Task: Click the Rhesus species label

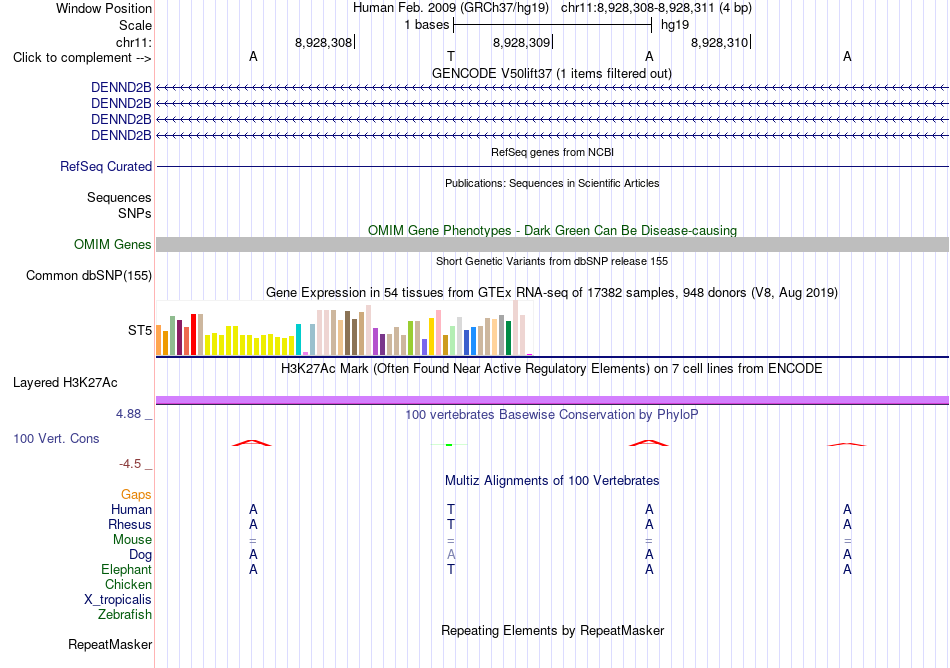Action: [x=130, y=524]
